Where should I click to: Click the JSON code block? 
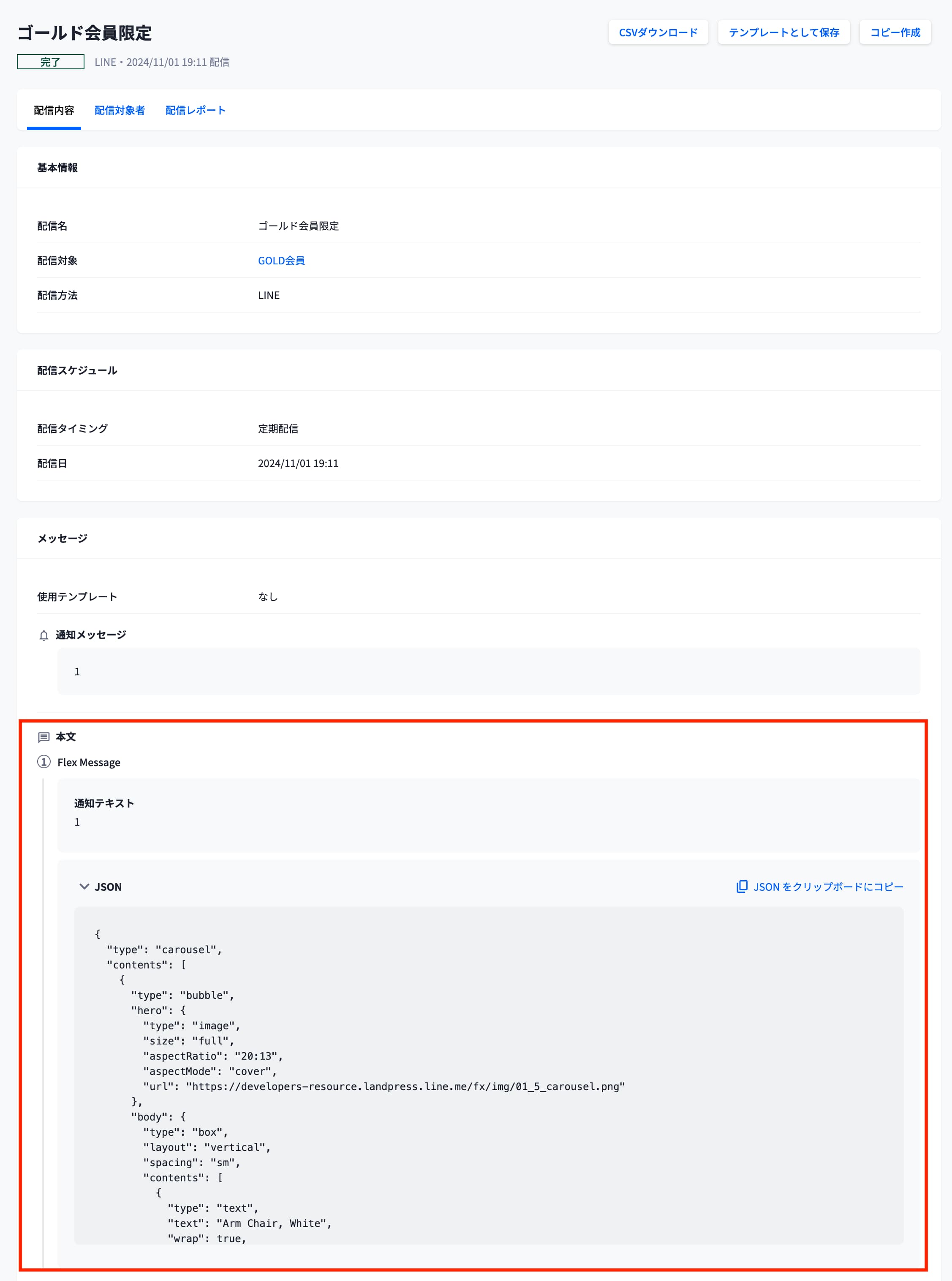[489, 1075]
